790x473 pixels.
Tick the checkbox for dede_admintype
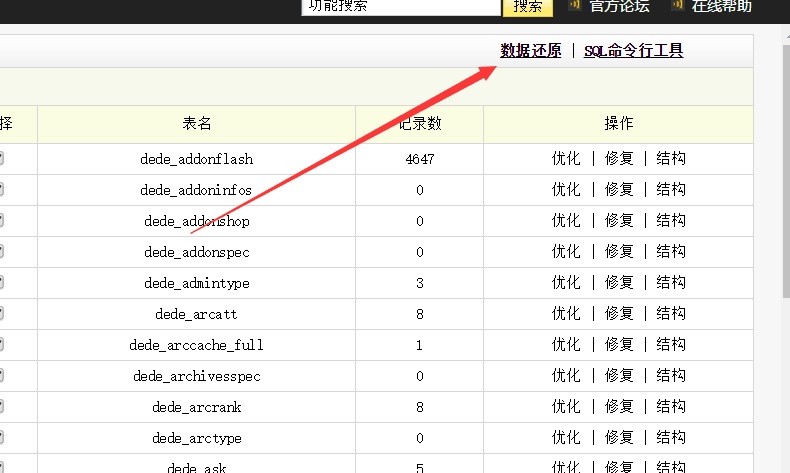tap(1, 282)
